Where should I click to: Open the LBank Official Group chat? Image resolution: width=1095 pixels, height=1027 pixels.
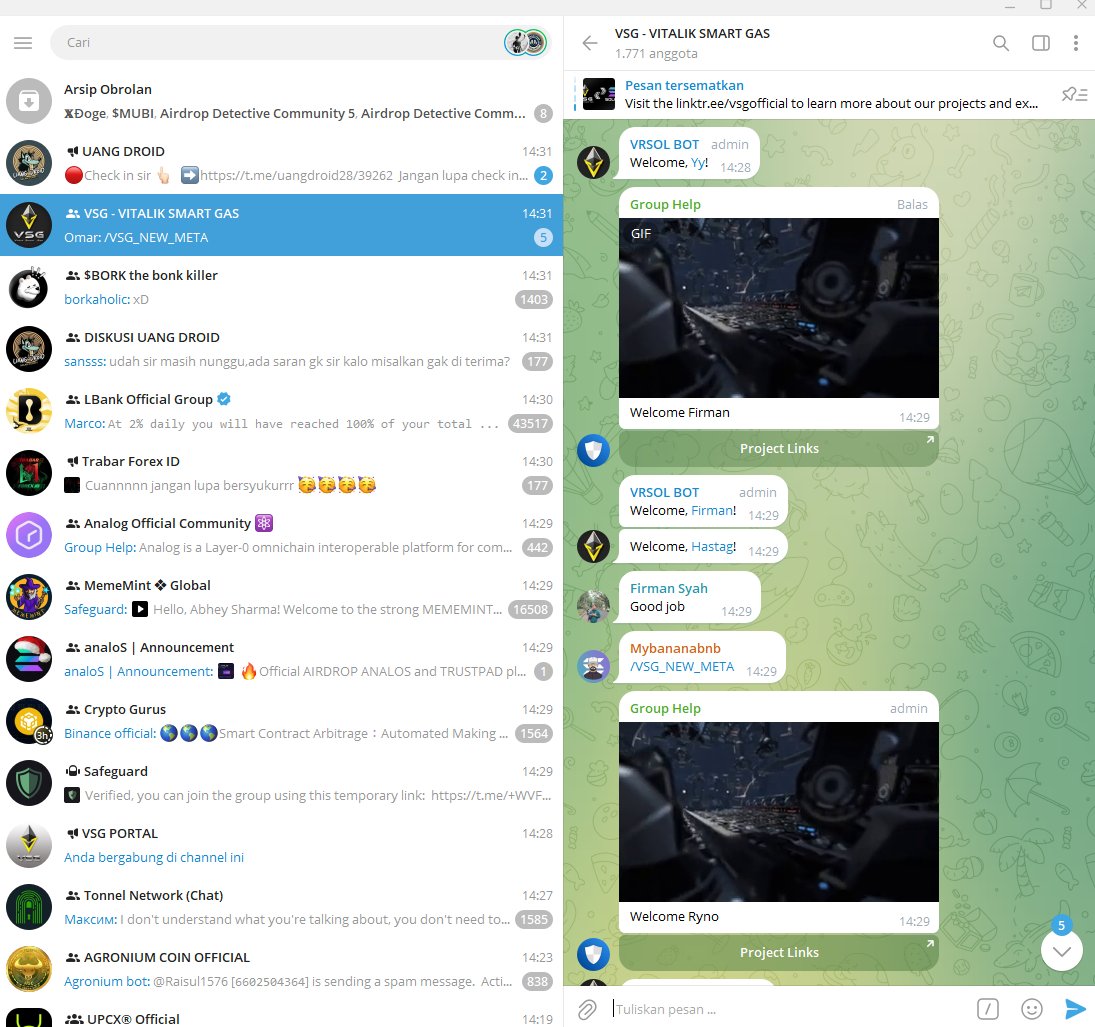[x=281, y=411]
